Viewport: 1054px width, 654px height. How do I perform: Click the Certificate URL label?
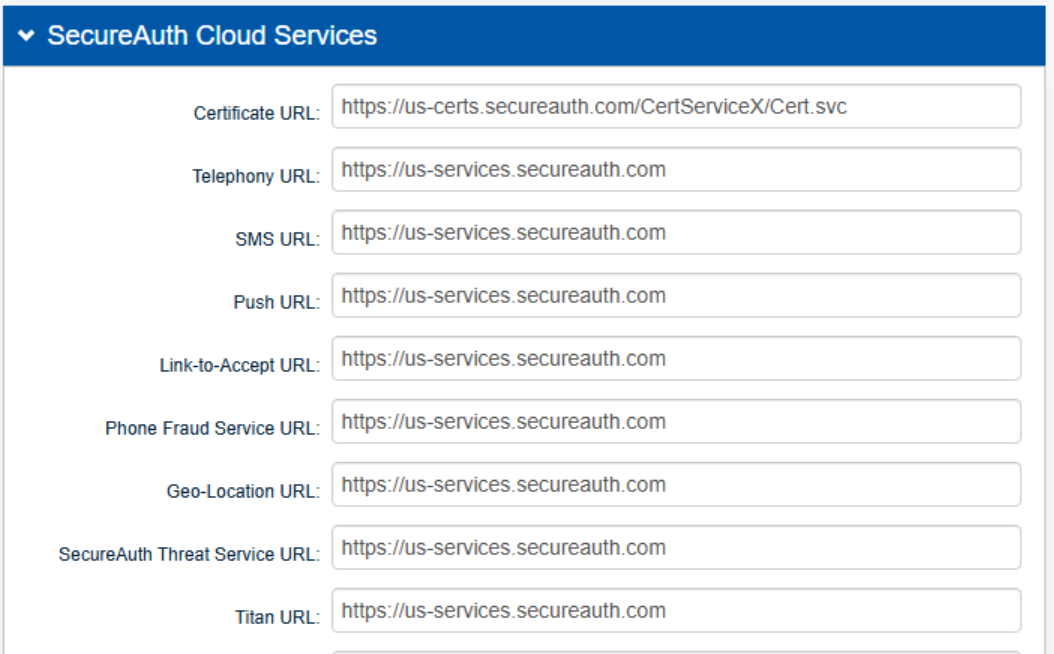257,113
